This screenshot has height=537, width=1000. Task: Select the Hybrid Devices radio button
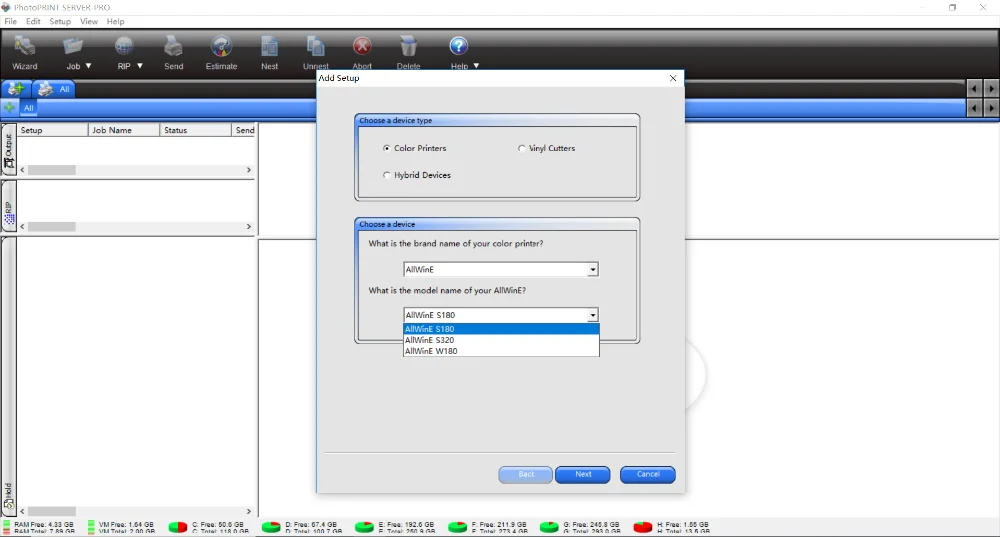tap(386, 175)
